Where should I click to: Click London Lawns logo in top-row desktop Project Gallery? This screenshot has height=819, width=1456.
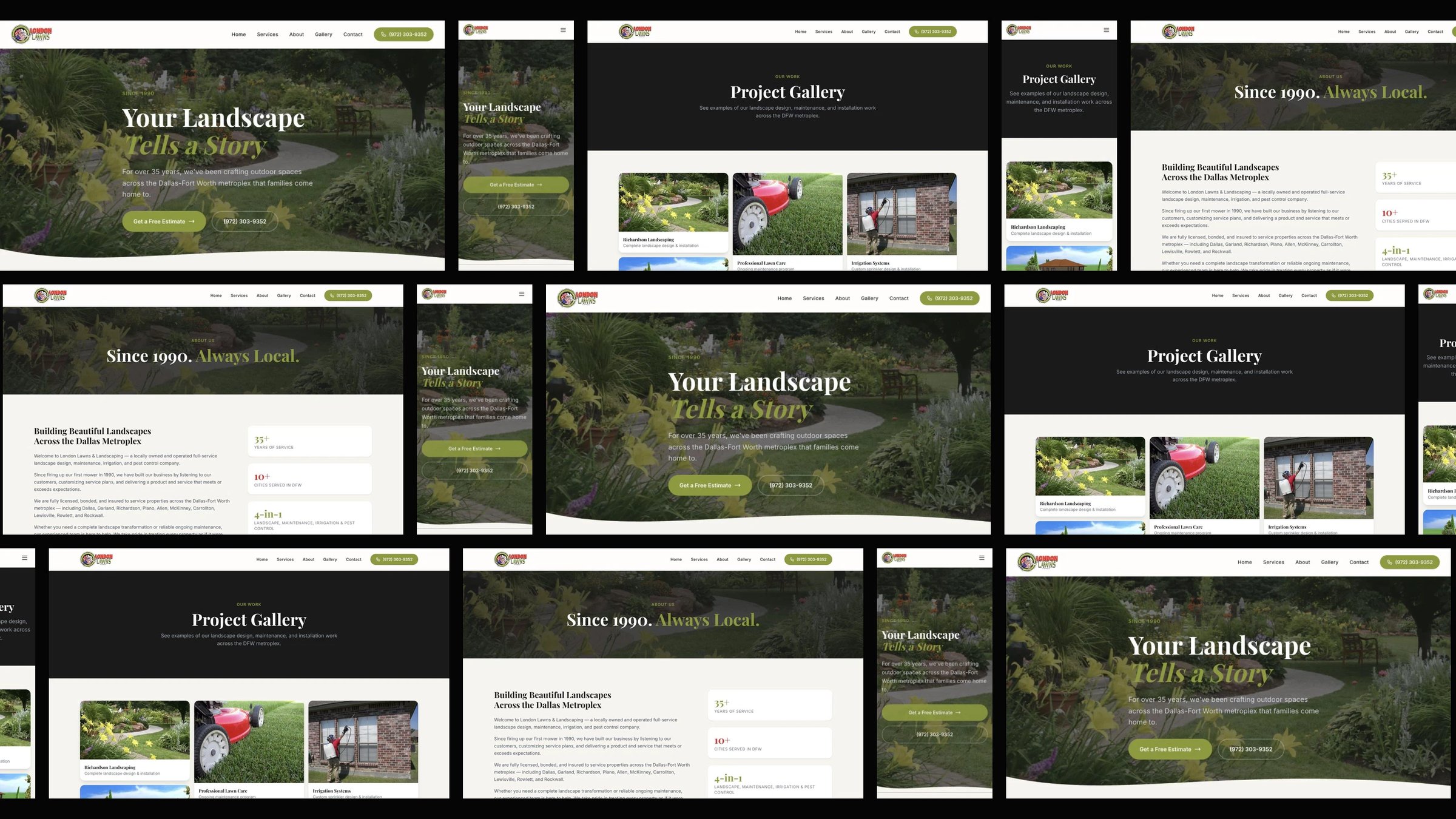point(635,31)
